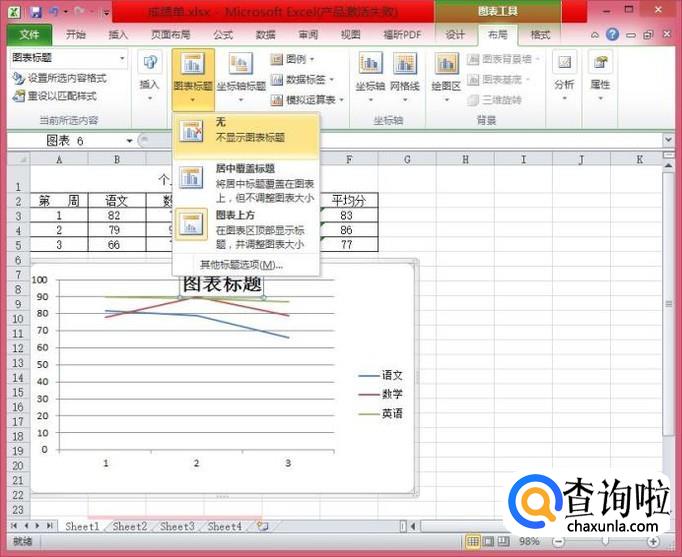Click 重设以匹配样式 button

coord(58,96)
